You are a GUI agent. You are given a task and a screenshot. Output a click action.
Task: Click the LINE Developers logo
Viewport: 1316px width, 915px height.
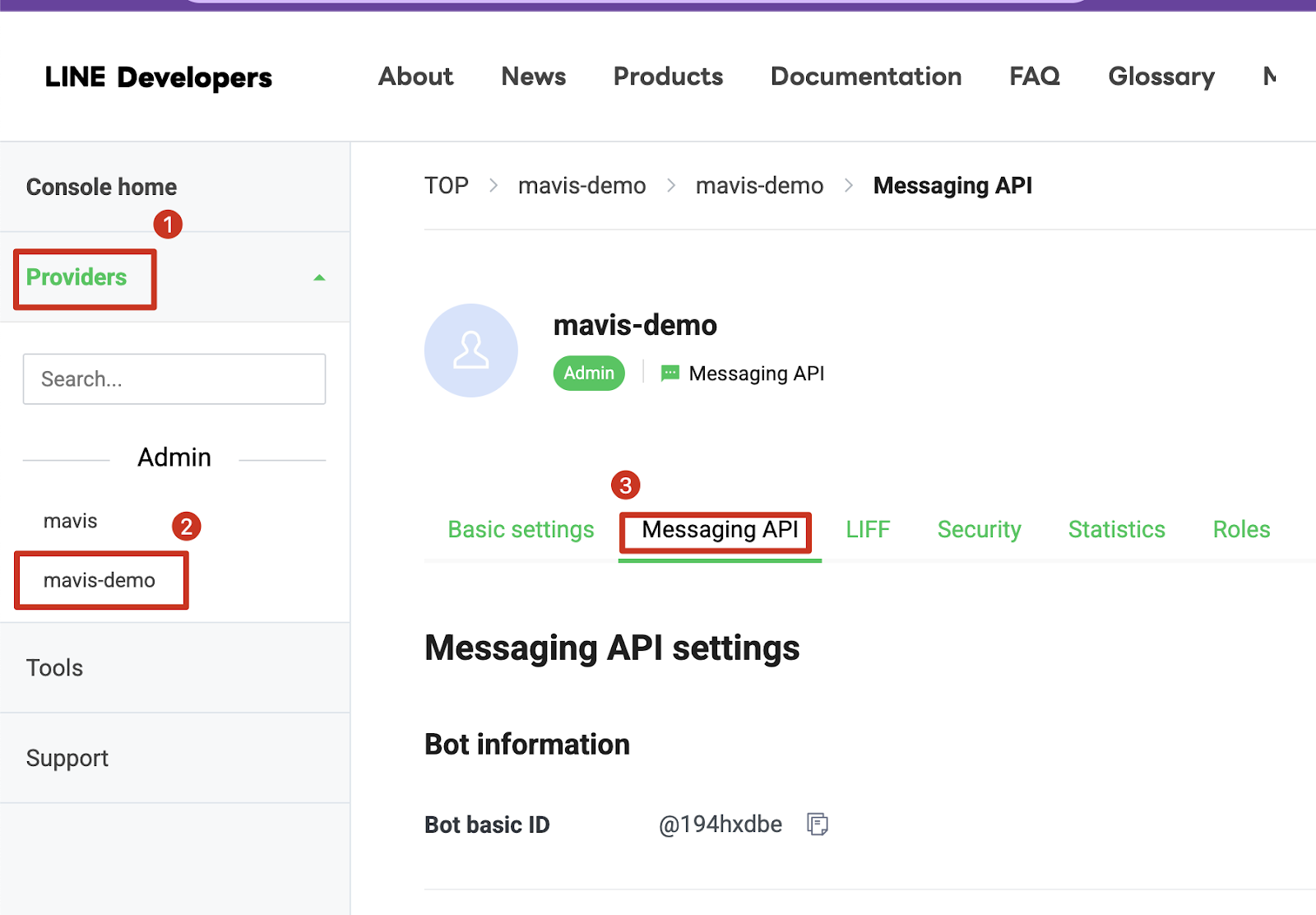pos(158,77)
